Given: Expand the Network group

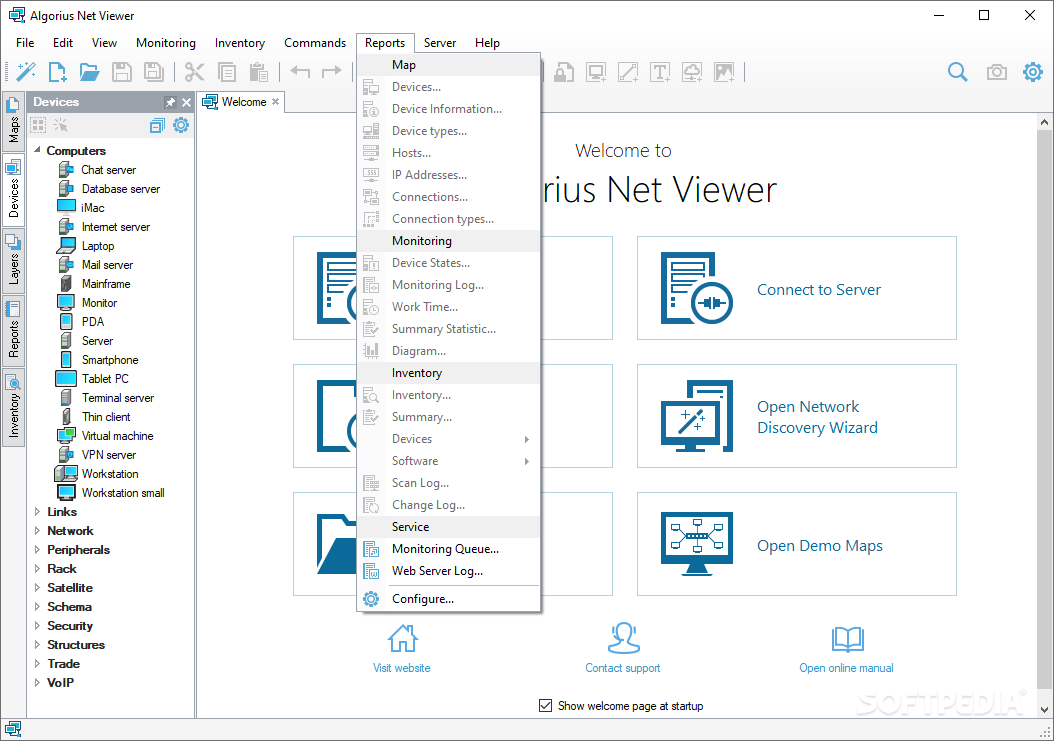Looking at the screenshot, I should [x=37, y=531].
